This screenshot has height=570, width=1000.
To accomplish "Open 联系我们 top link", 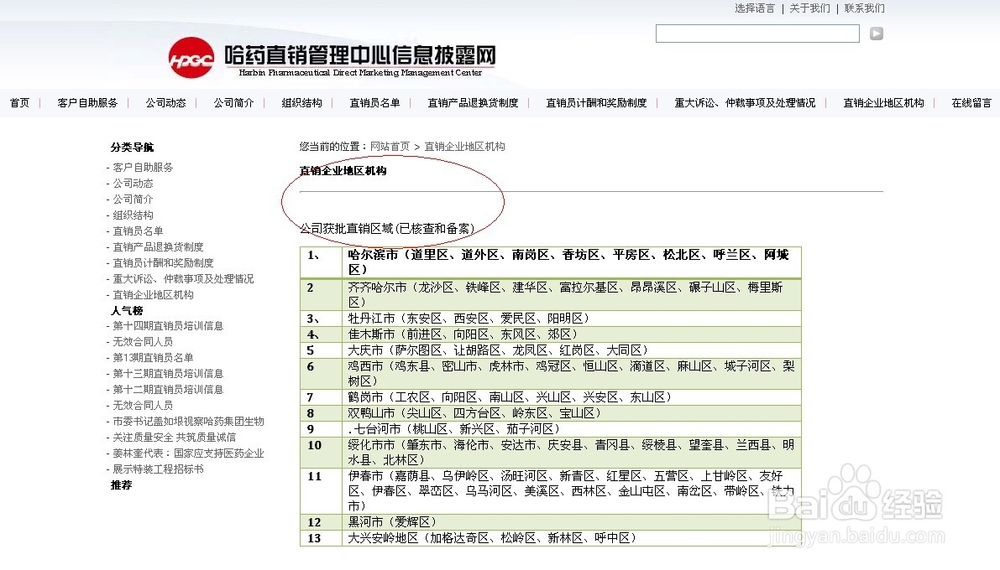I will 864,8.
